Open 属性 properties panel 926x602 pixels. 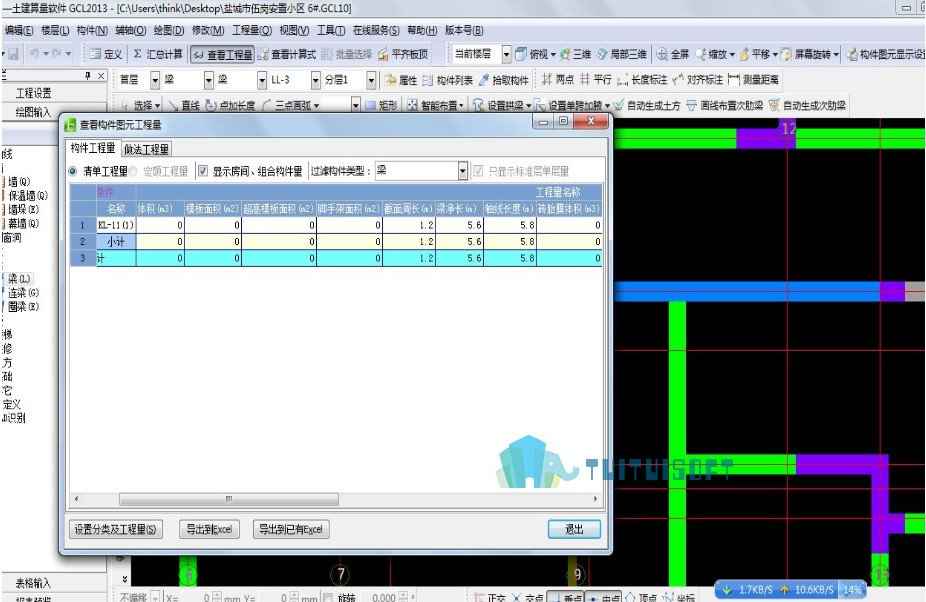tap(401, 80)
